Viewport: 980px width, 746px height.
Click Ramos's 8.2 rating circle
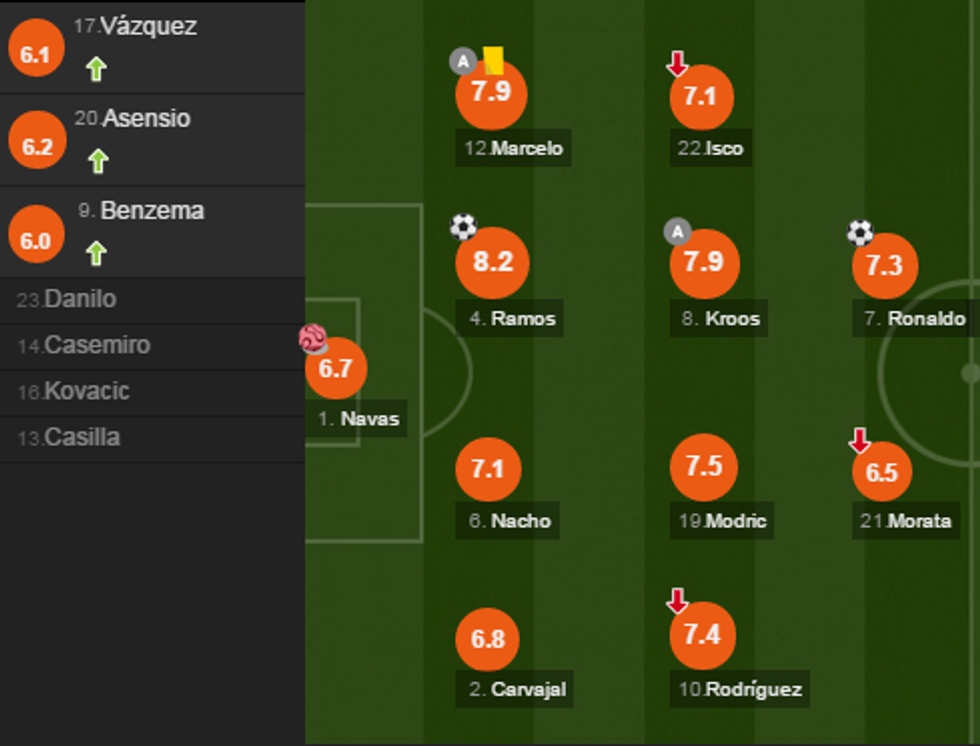[492, 263]
